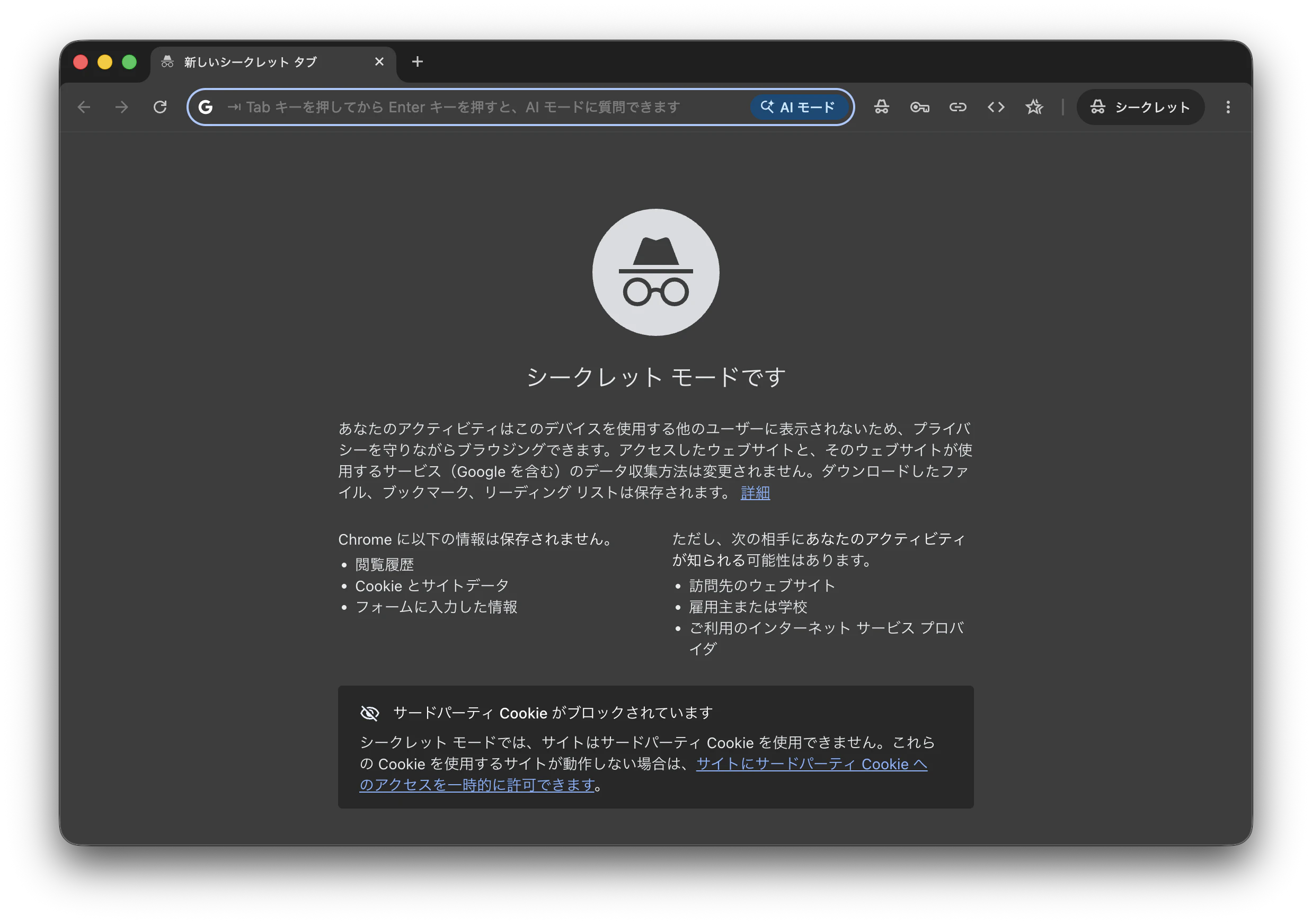
Task: Activate the AI モード button
Action: click(x=799, y=107)
